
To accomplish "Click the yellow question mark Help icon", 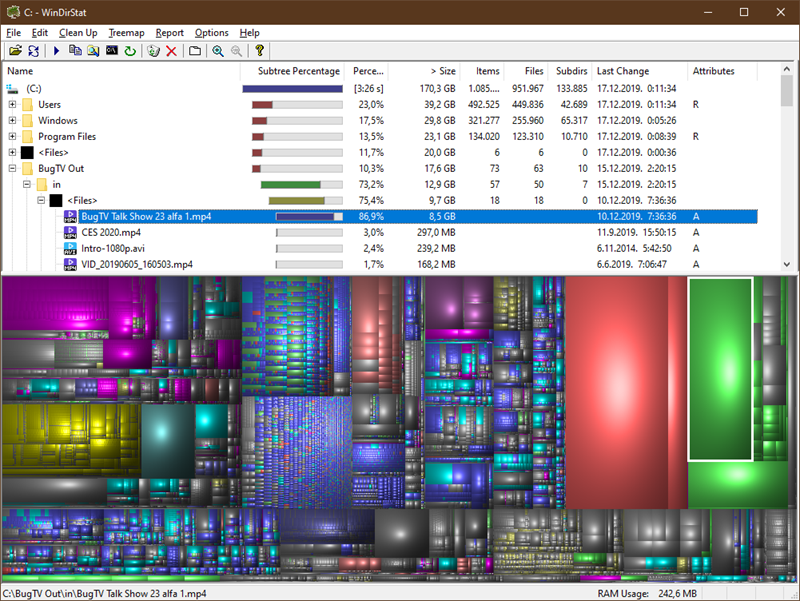I will (259, 51).
